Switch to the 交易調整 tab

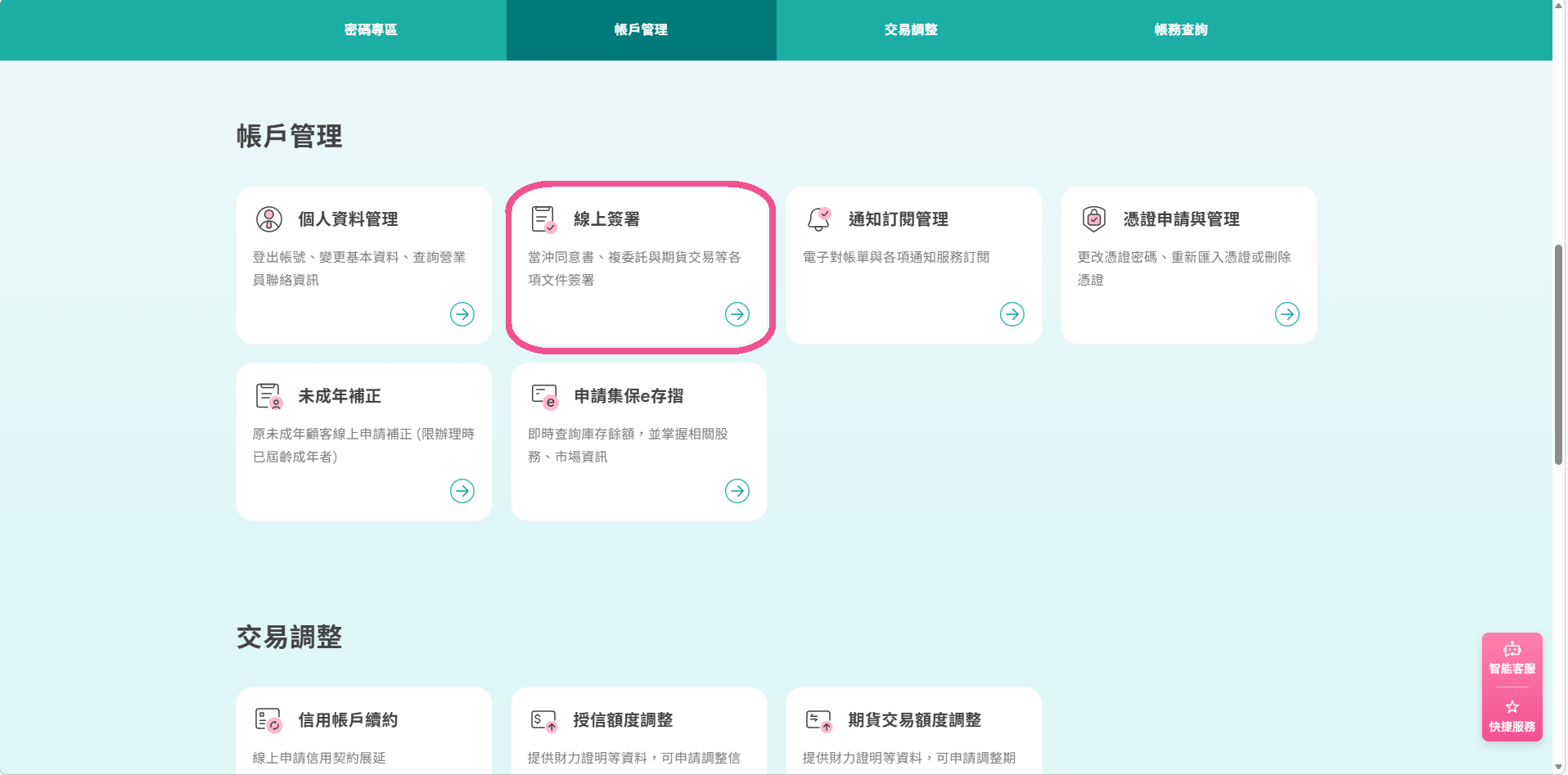coord(911,29)
